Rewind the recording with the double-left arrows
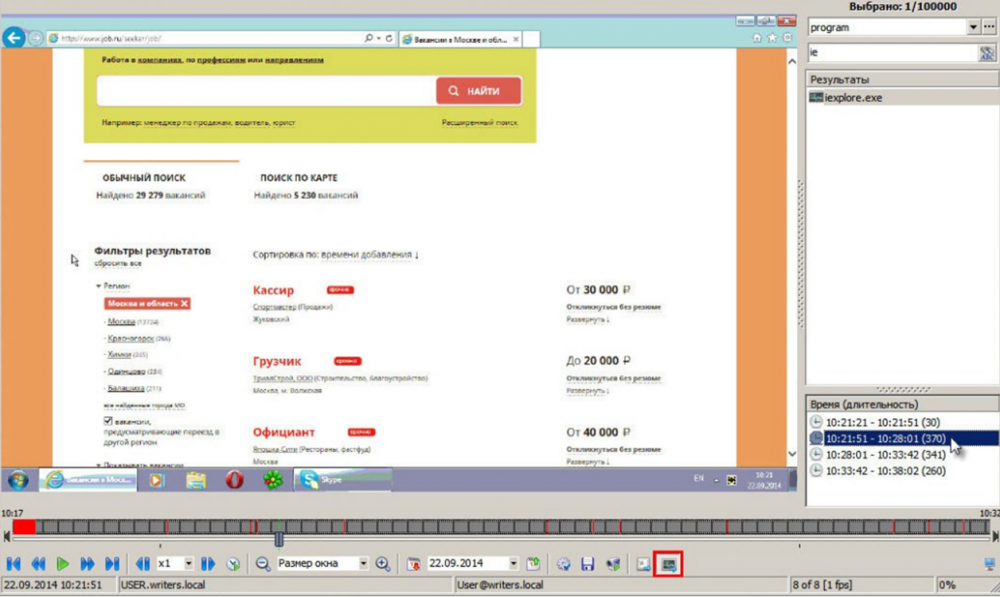Screen dimensions: 1000x597 38,564
